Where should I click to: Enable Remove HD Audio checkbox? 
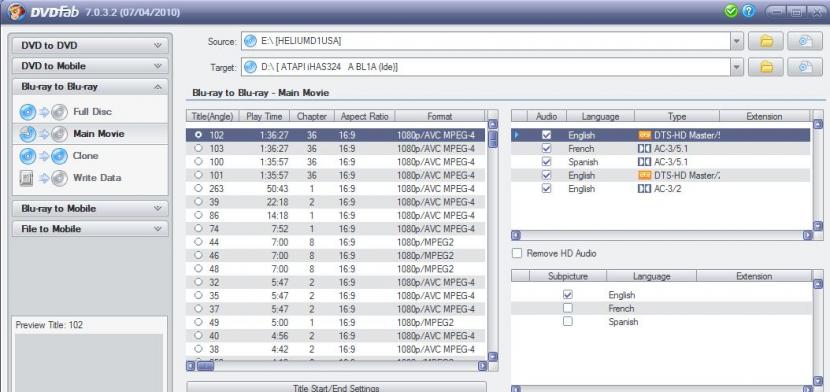pyautogui.click(x=517, y=253)
